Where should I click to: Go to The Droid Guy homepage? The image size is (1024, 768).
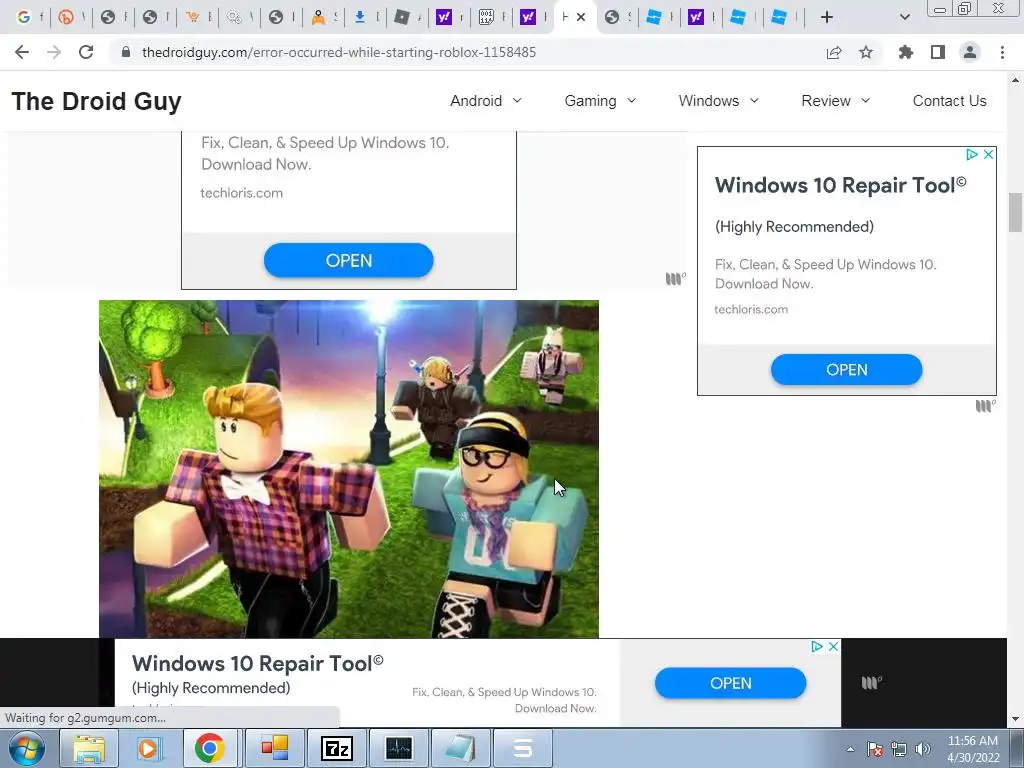[x=97, y=101]
